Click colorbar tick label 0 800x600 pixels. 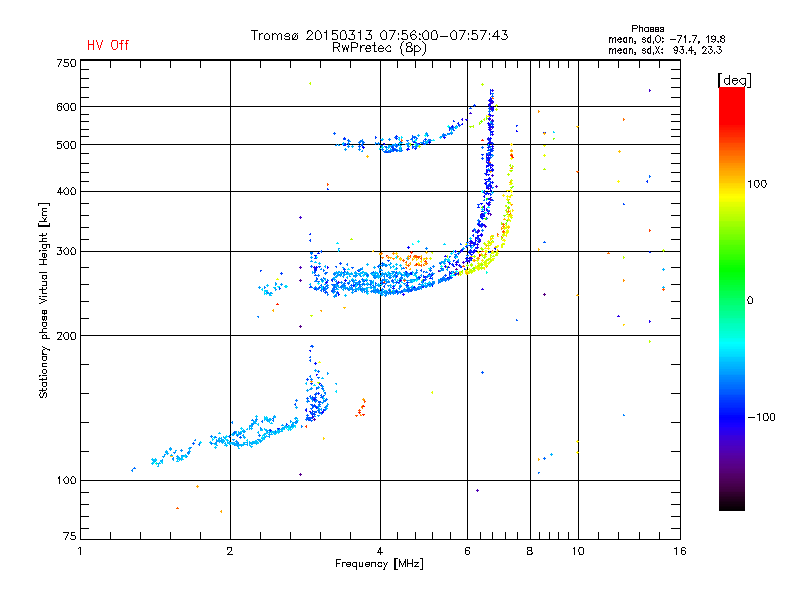click(750, 301)
